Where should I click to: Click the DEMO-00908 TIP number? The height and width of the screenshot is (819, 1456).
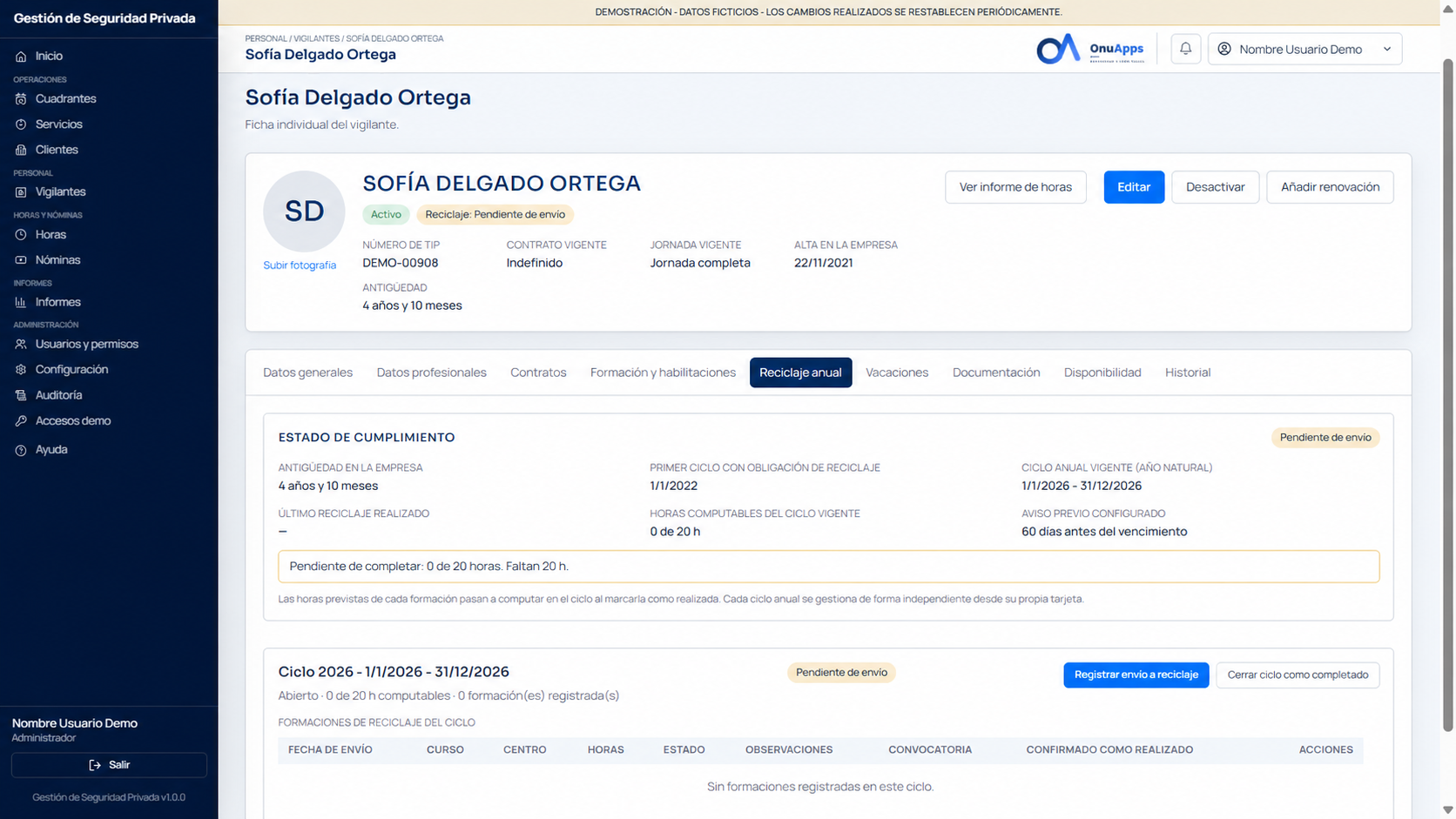401,263
